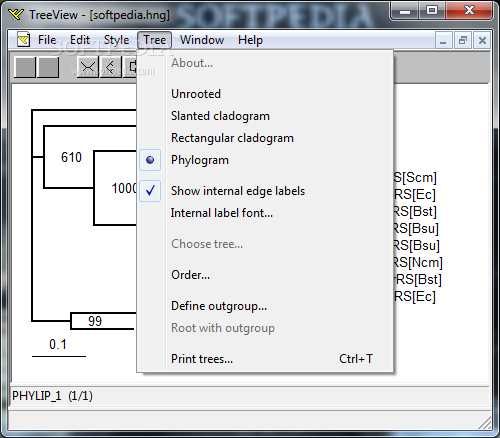The height and width of the screenshot is (438, 500).
Task: Click the S[Scm] leaf label
Action: [415, 178]
